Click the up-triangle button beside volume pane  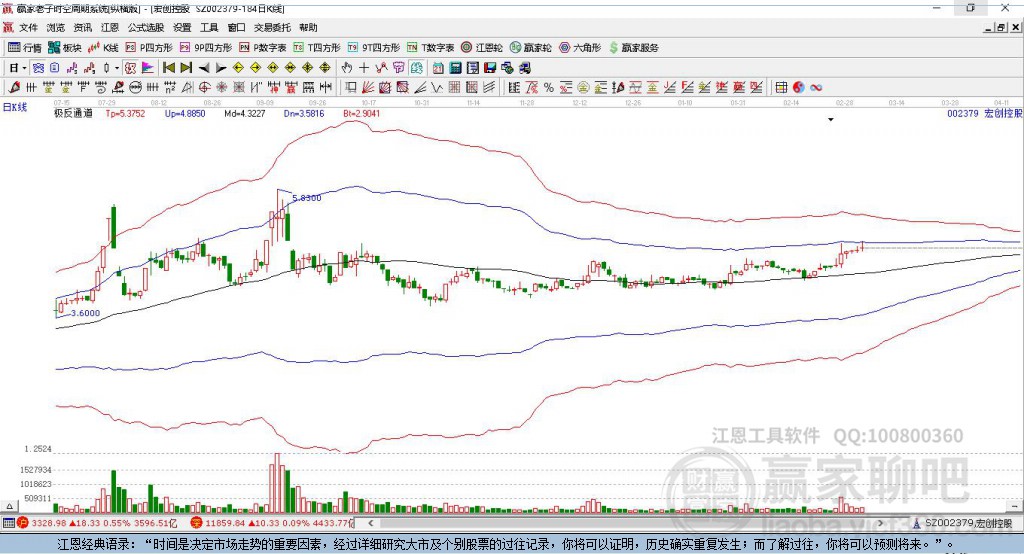tap(9, 506)
